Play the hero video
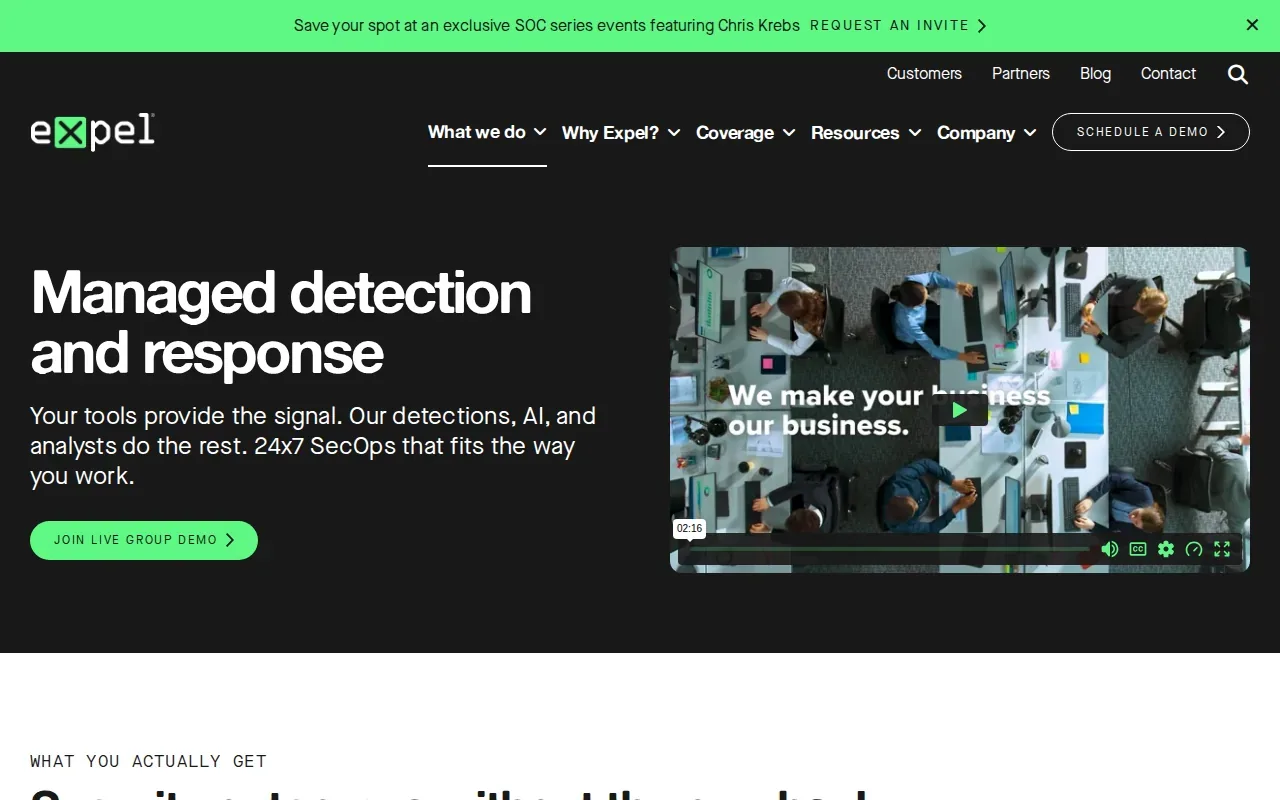Image resolution: width=1280 pixels, height=800 pixels. [960, 410]
